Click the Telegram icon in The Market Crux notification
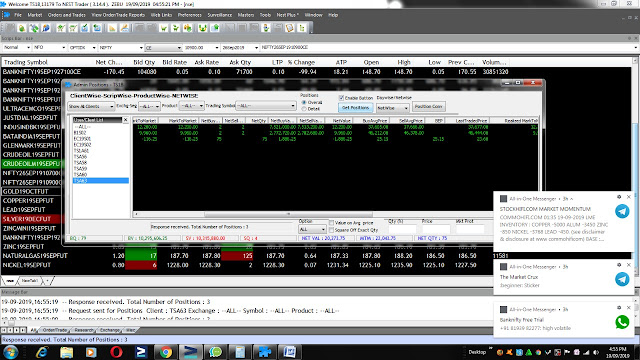The image size is (640, 360). [x=622, y=279]
